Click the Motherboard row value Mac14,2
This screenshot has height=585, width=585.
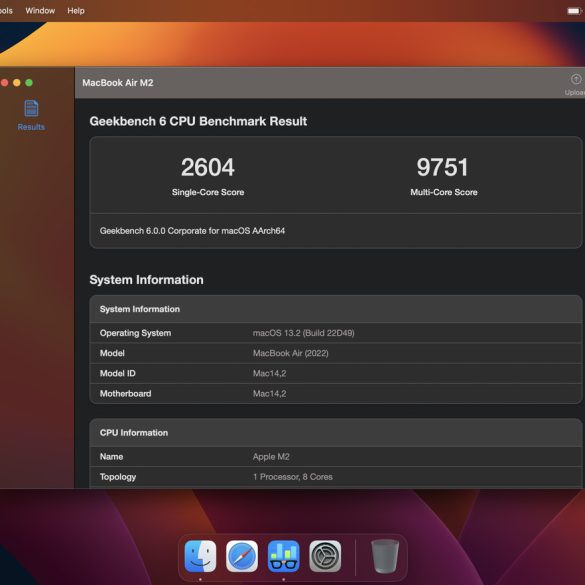[x=269, y=394]
